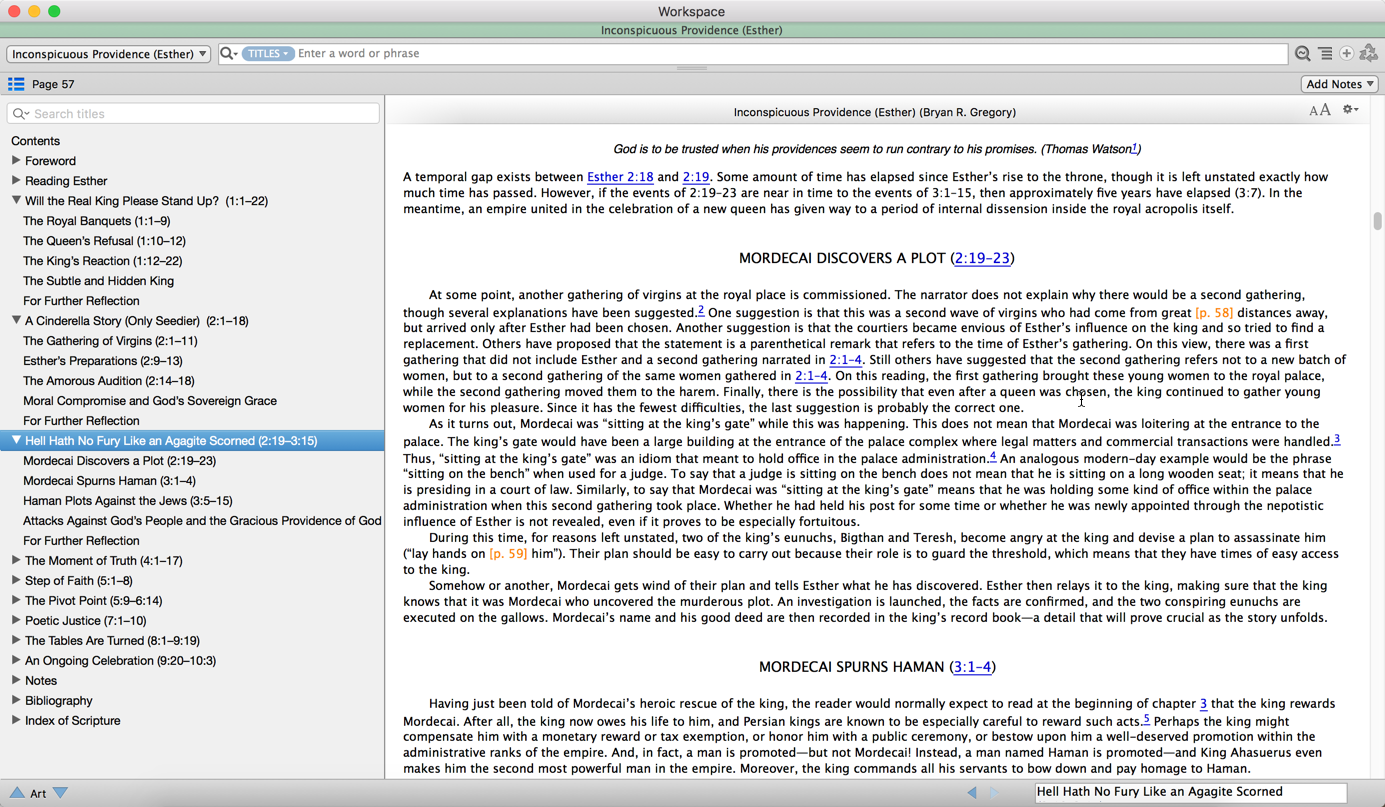
Task: Select The Subtle and Hidden King
Action: pyautogui.click(x=98, y=281)
